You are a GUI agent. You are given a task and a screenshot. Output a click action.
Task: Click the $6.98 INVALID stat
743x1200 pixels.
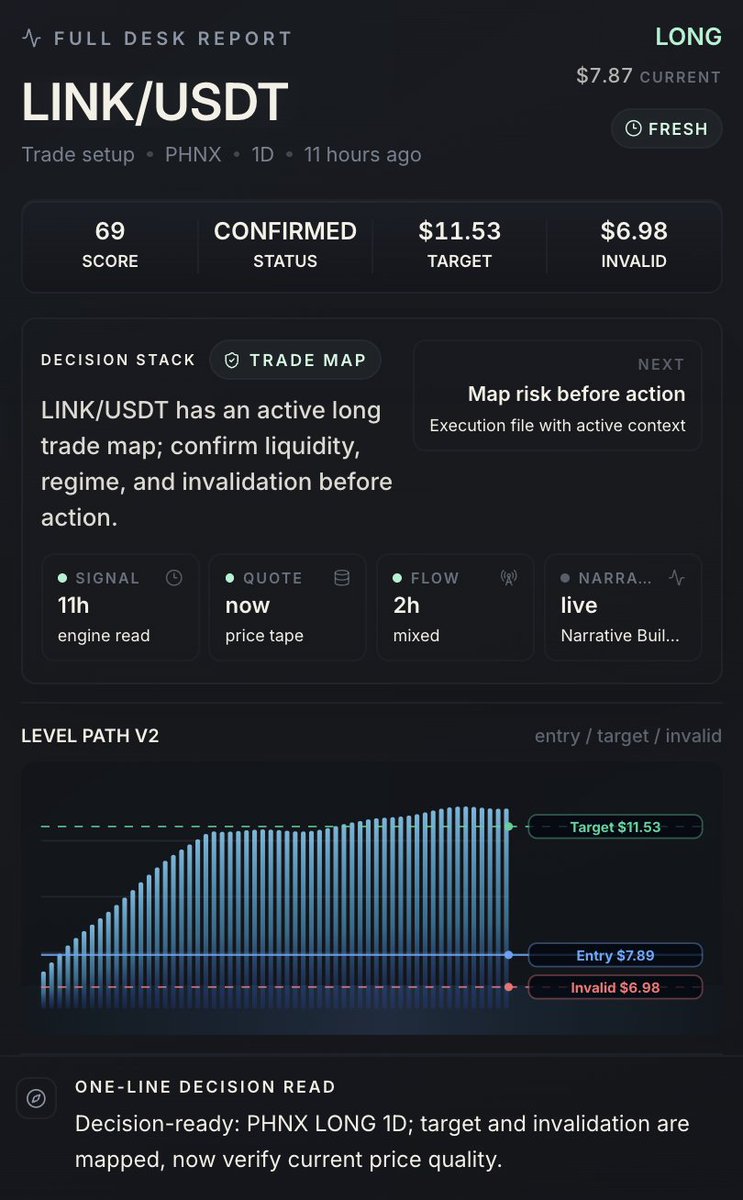point(634,245)
